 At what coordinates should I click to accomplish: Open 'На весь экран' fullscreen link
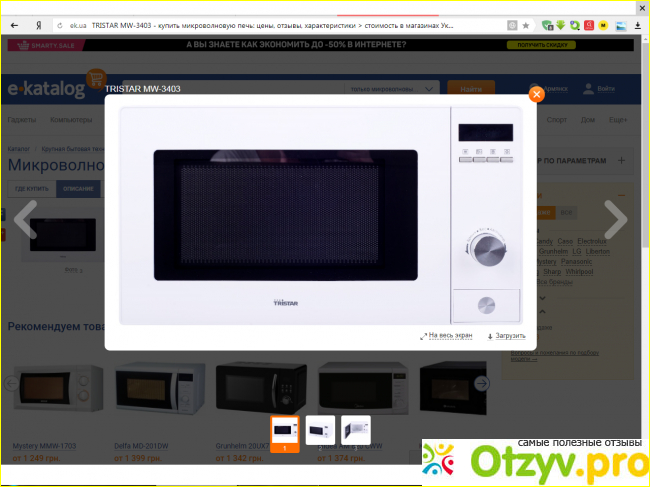tap(447, 336)
